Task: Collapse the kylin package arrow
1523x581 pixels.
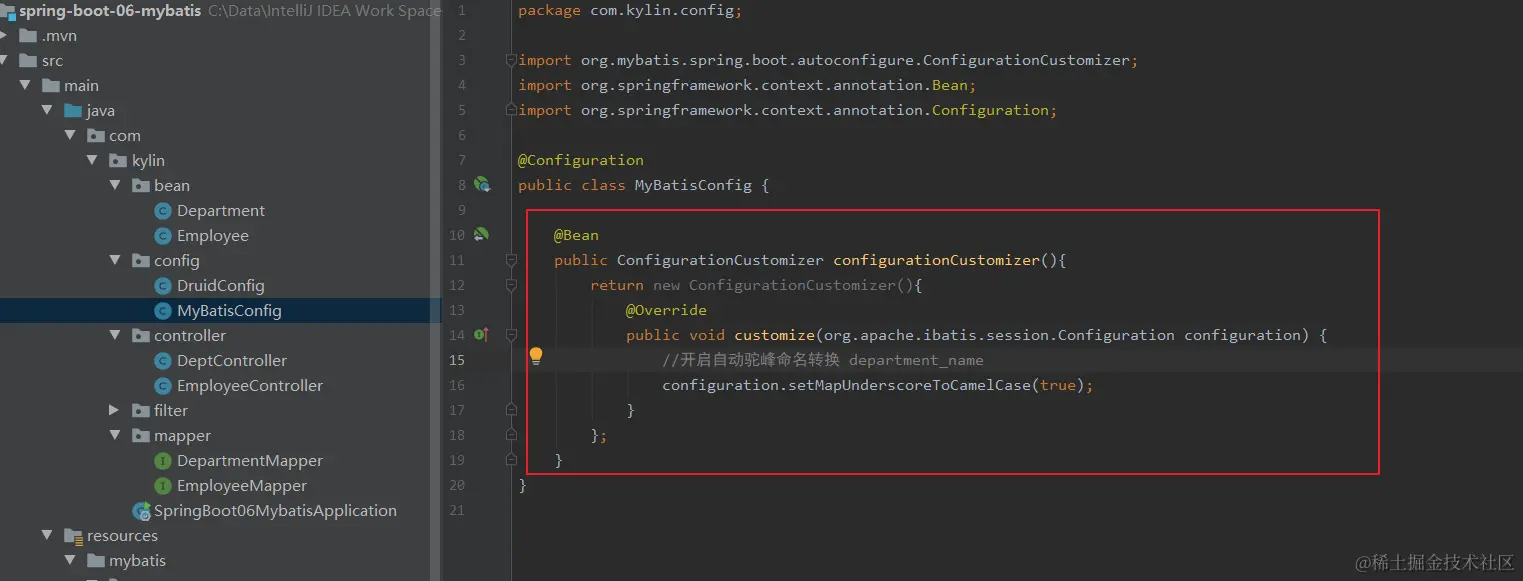Action: 92,160
